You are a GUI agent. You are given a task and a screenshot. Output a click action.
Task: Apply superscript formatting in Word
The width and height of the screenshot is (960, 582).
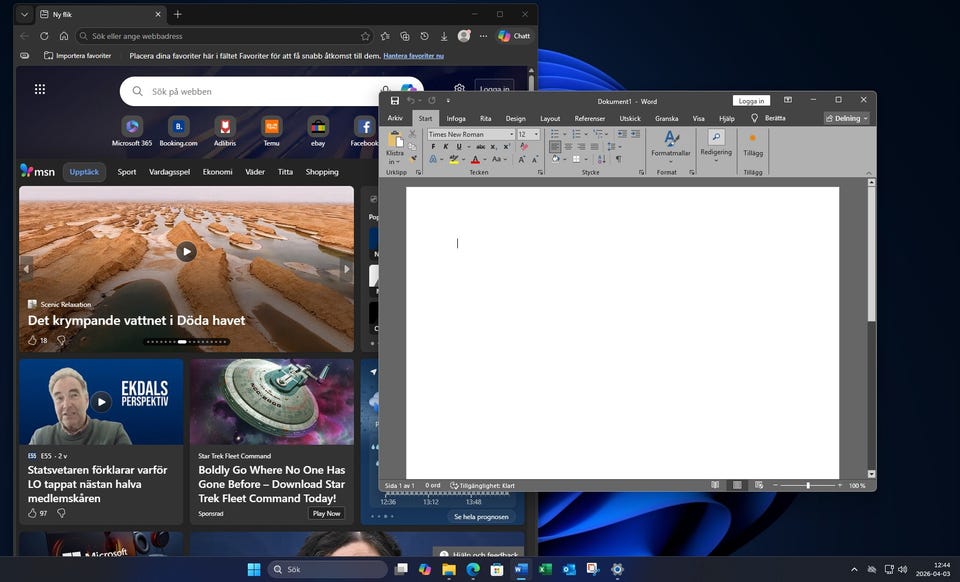coord(507,147)
